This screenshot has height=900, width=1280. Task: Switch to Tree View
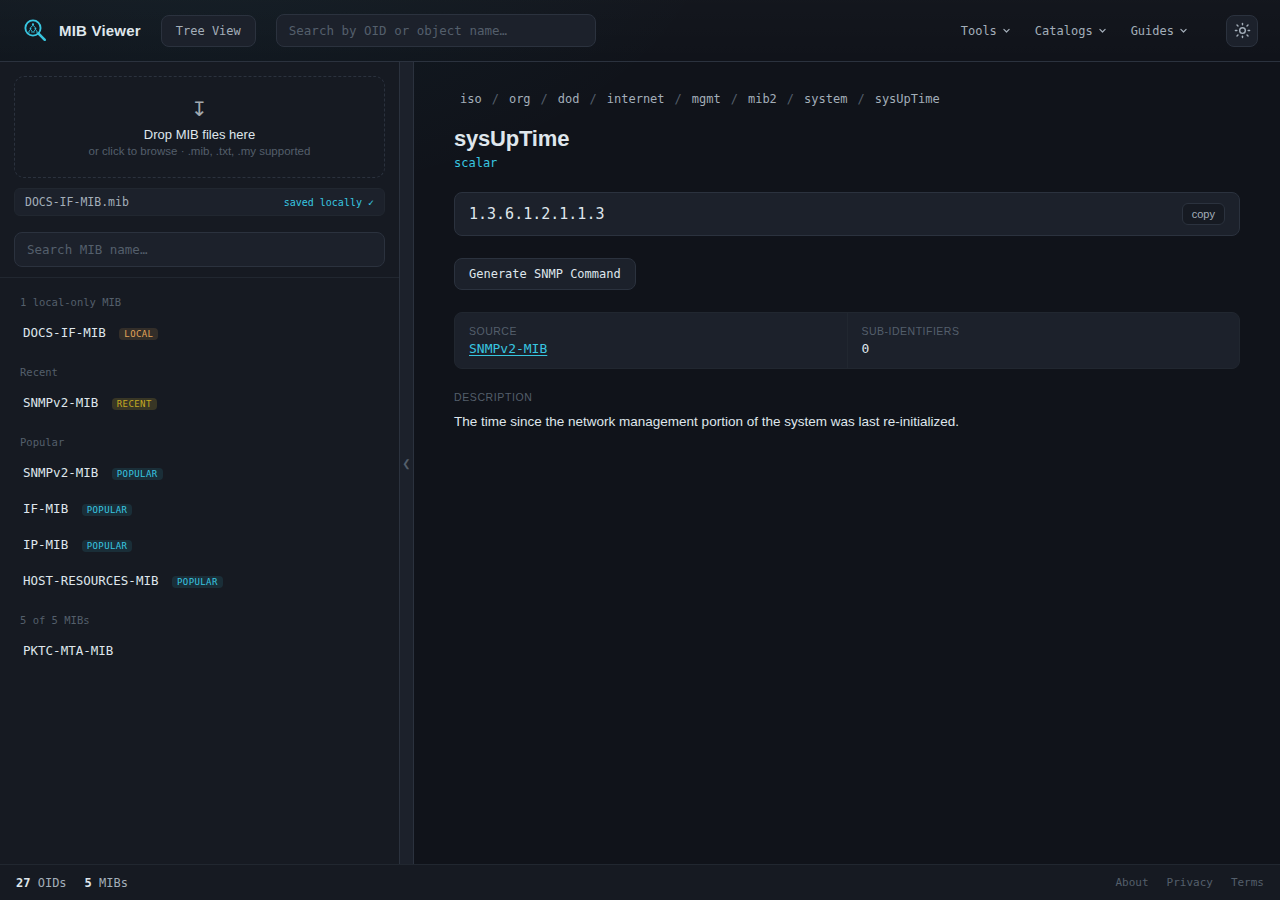click(208, 30)
